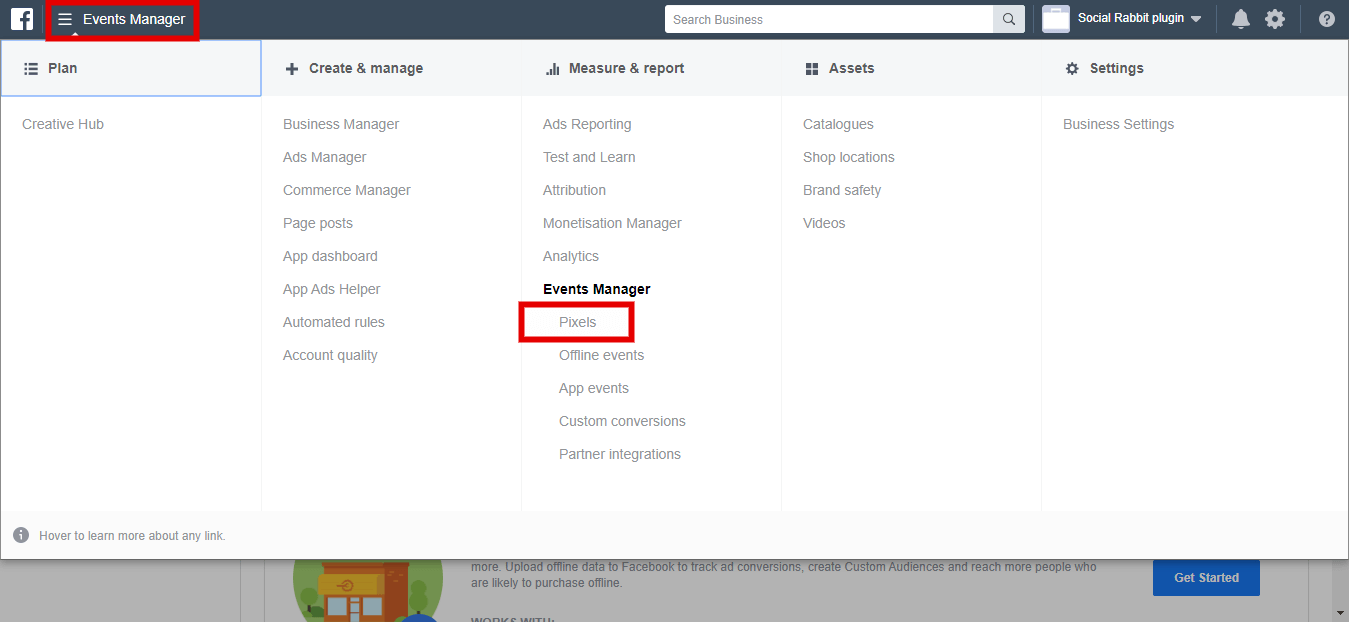Open Shop locations
This screenshot has width=1349, height=622.
(x=849, y=157)
